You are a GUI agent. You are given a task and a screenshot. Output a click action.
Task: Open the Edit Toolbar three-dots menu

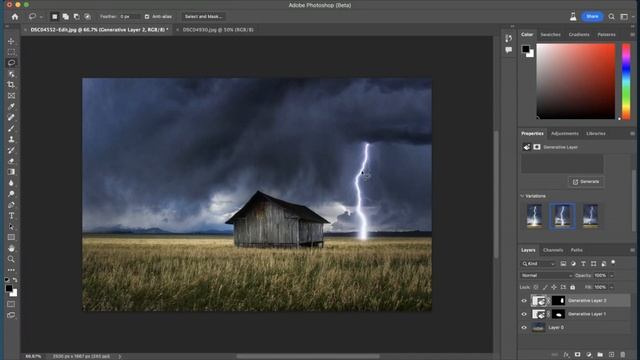click(11, 270)
